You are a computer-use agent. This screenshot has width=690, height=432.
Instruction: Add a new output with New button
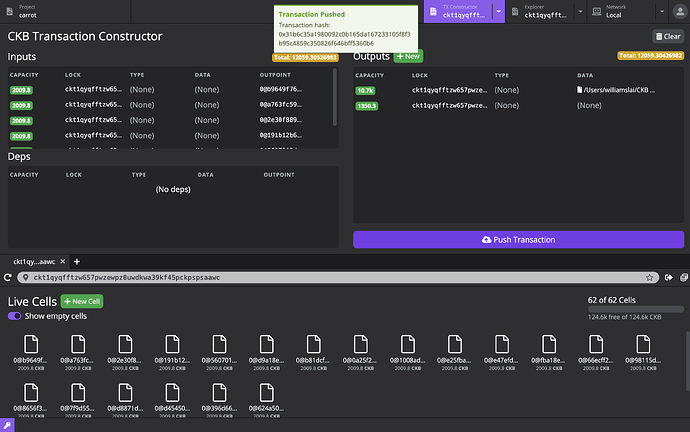click(408, 56)
